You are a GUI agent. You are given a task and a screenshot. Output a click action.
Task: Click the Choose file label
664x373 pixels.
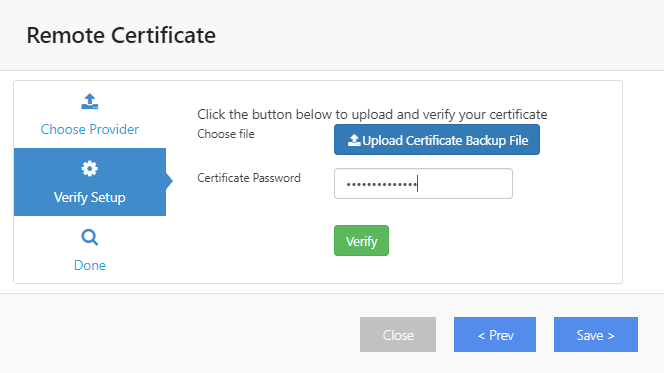tap(226, 134)
